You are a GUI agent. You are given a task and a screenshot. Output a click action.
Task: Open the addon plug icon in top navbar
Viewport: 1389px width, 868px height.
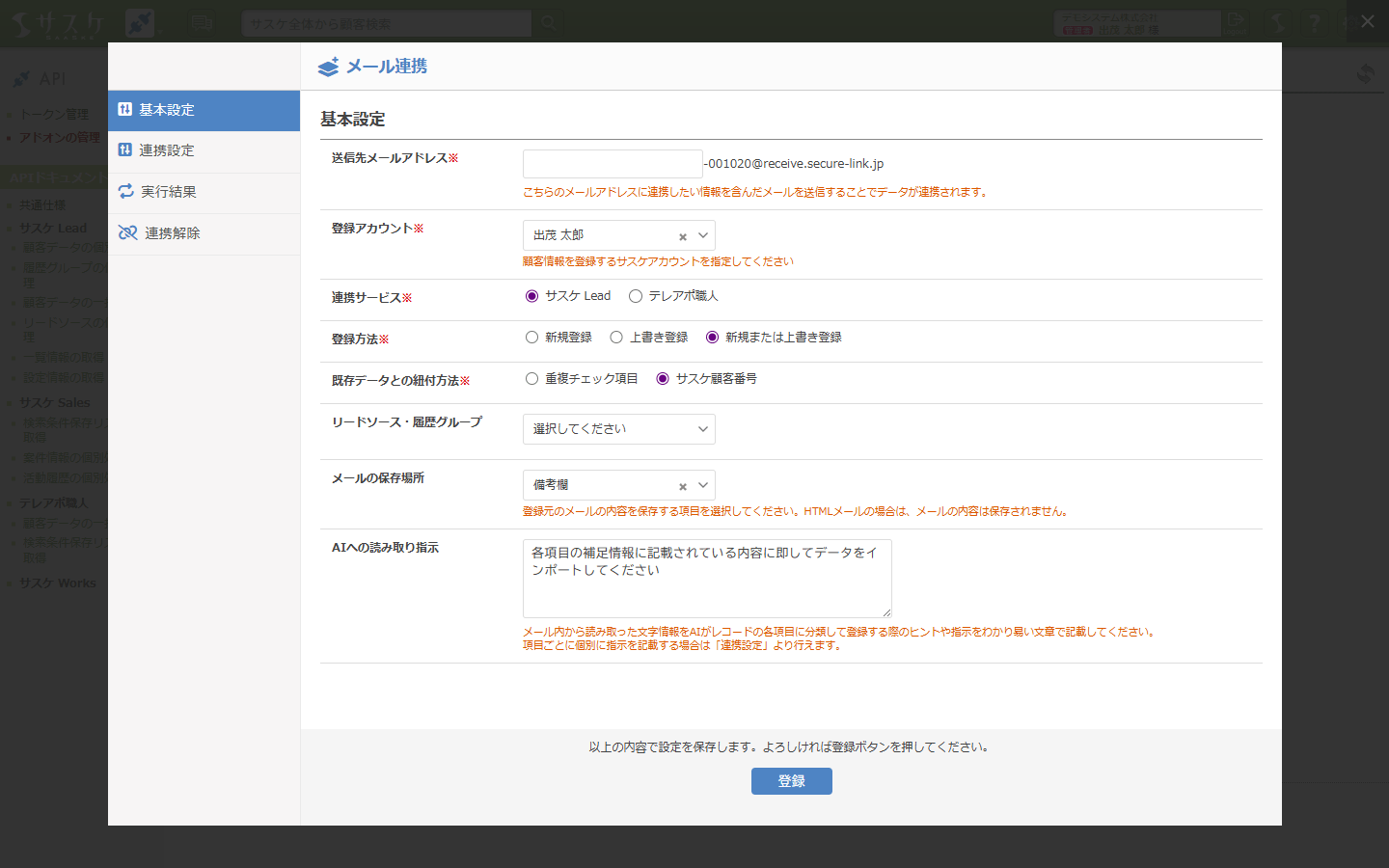tap(140, 21)
